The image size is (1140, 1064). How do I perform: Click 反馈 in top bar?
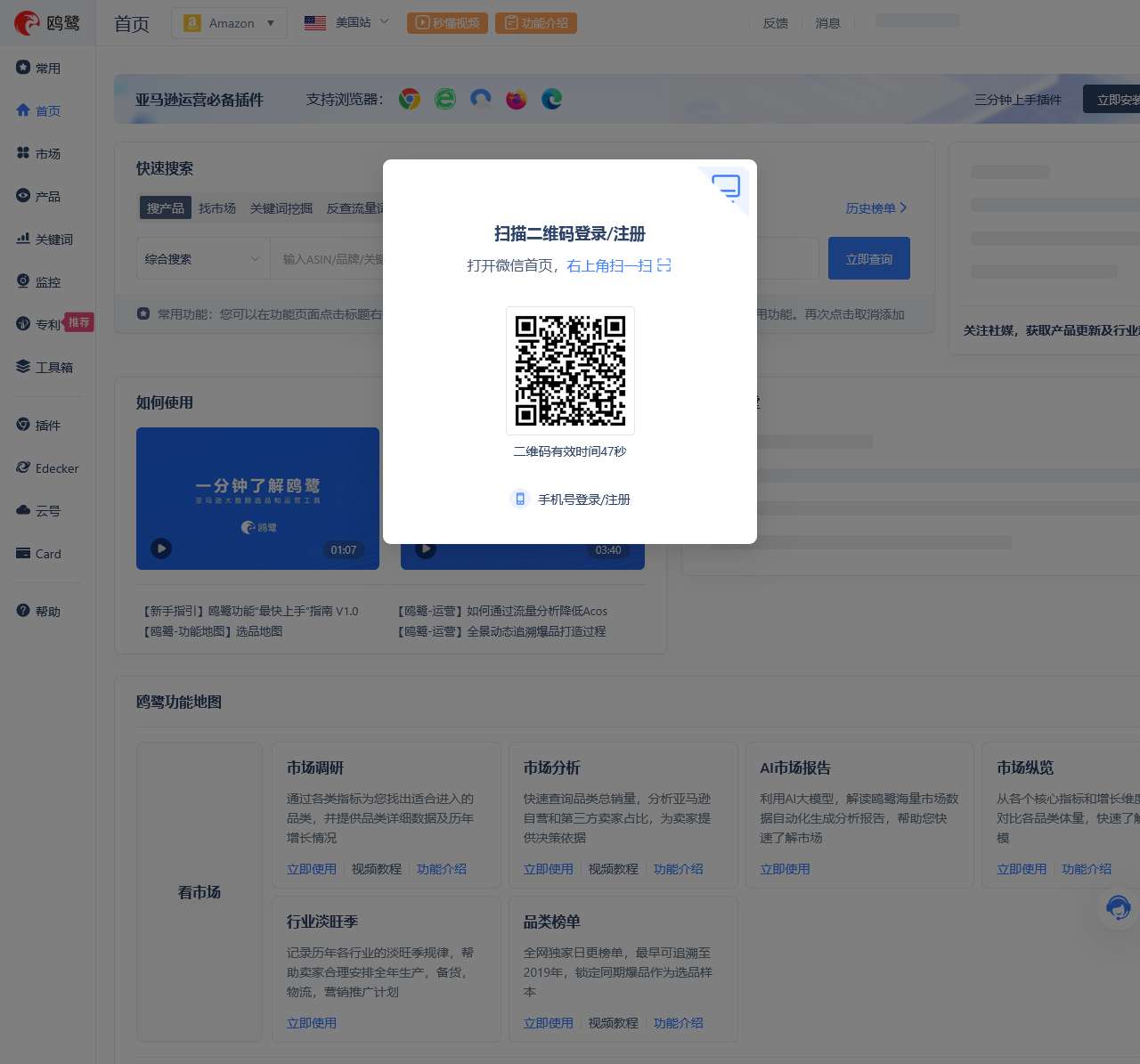[776, 23]
